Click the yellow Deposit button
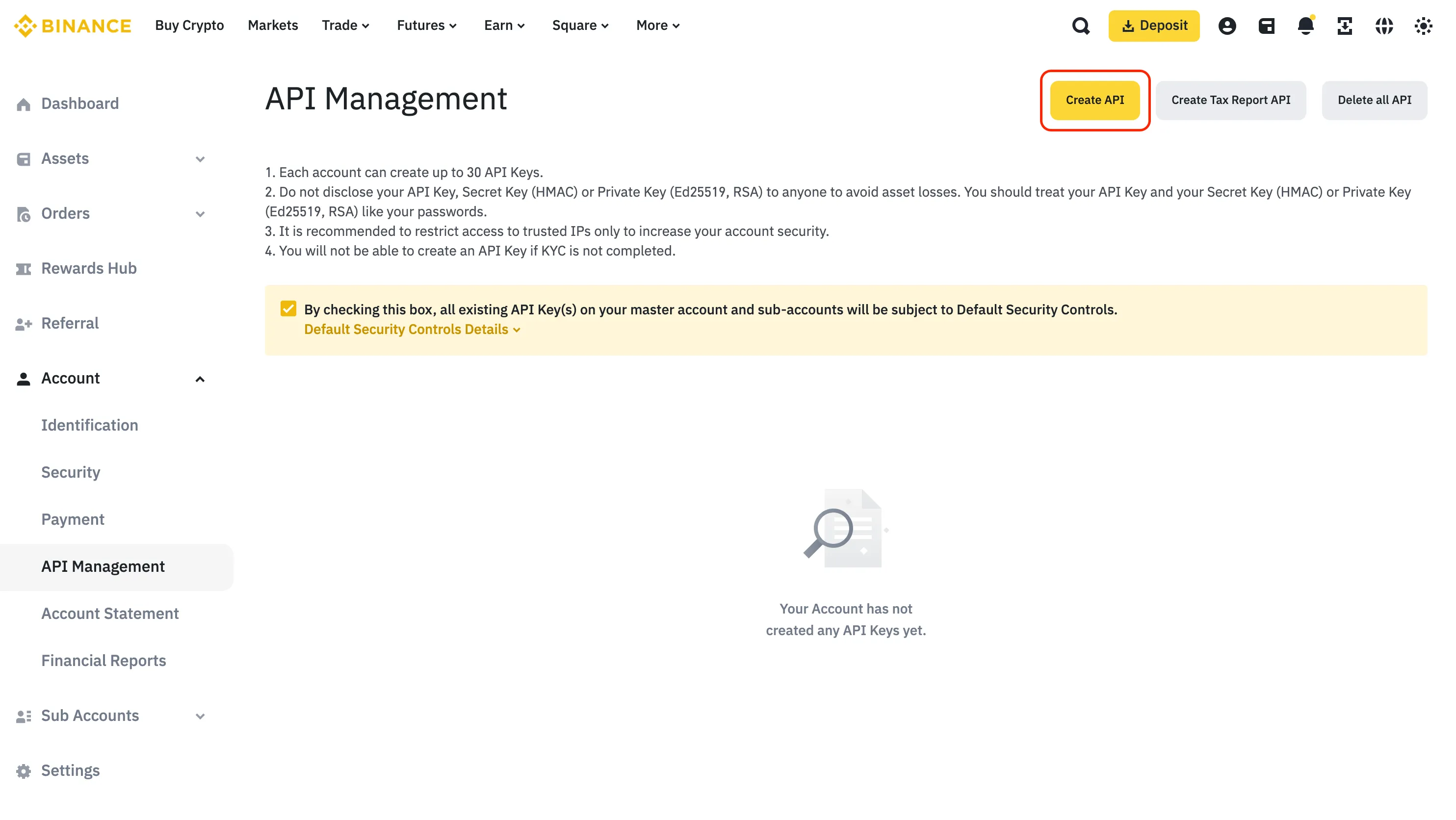The height and width of the screenshot is (820, 1456). pyautogui.click(x=1154, y=26)
